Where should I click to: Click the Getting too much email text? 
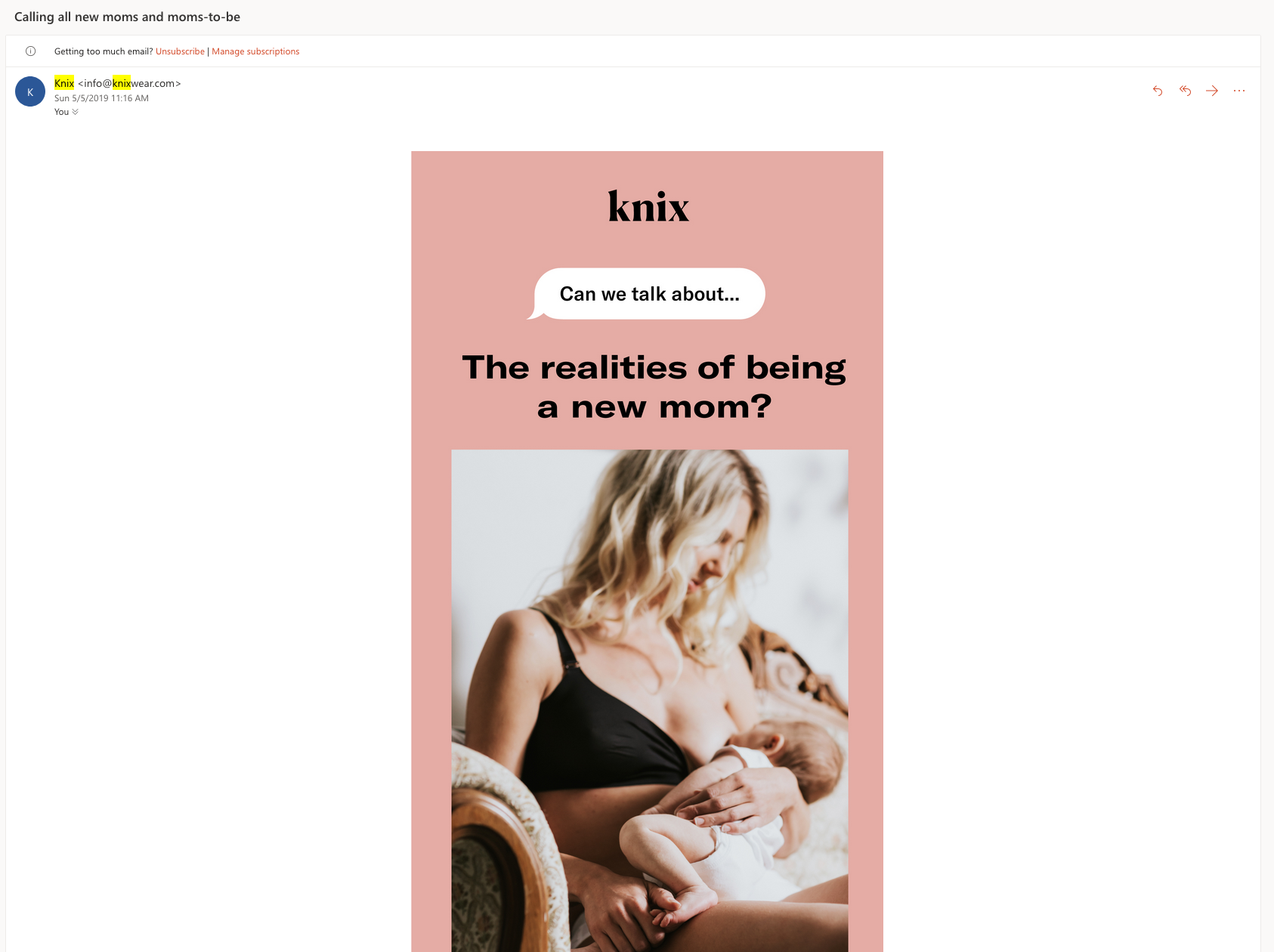coord(104,51)
